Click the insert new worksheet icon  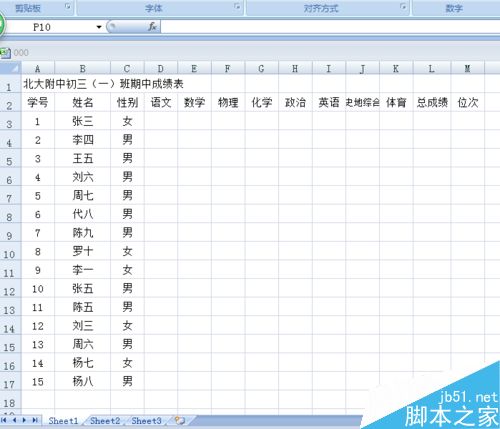(180, 420)
